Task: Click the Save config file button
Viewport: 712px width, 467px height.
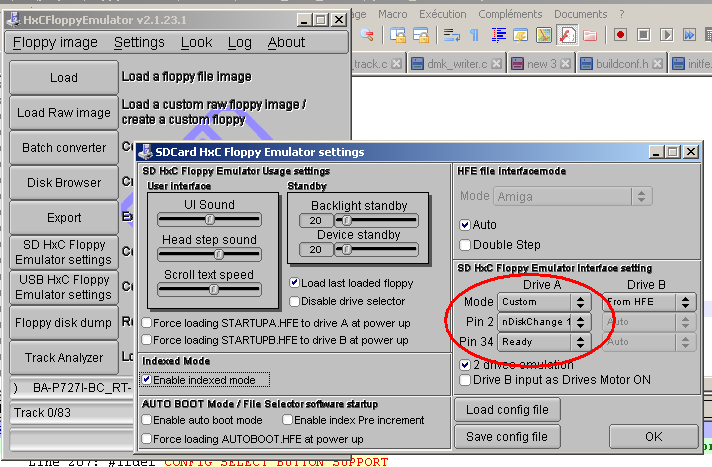Action: [507, 437]
